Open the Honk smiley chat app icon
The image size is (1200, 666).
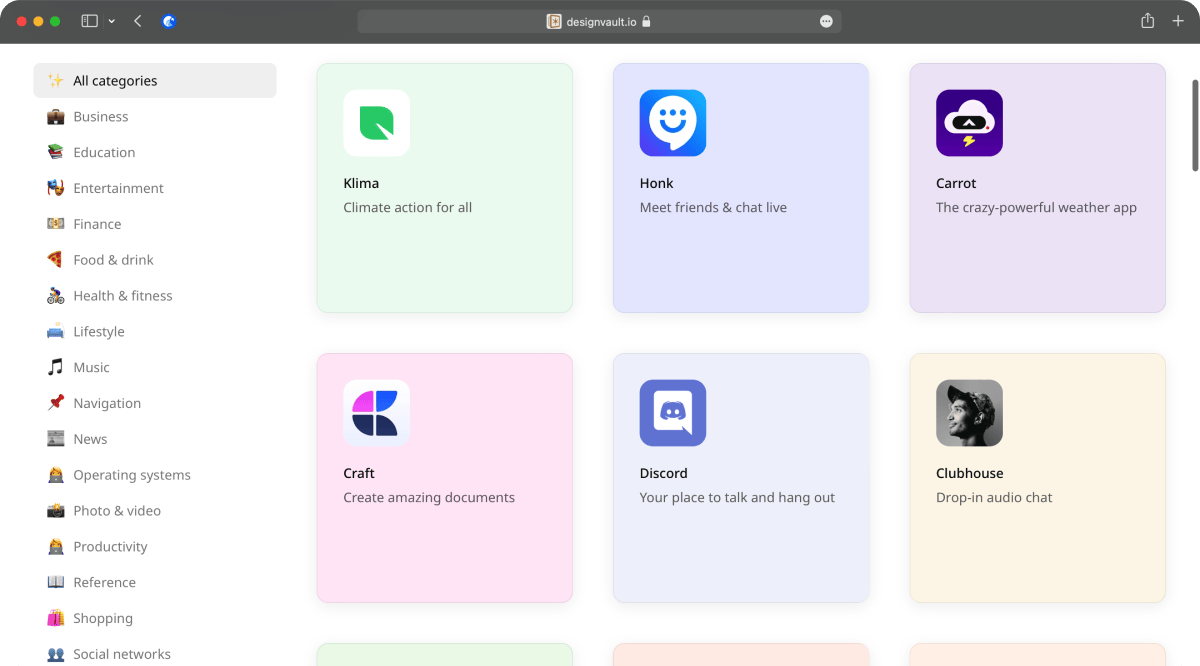tap(673, 123)
